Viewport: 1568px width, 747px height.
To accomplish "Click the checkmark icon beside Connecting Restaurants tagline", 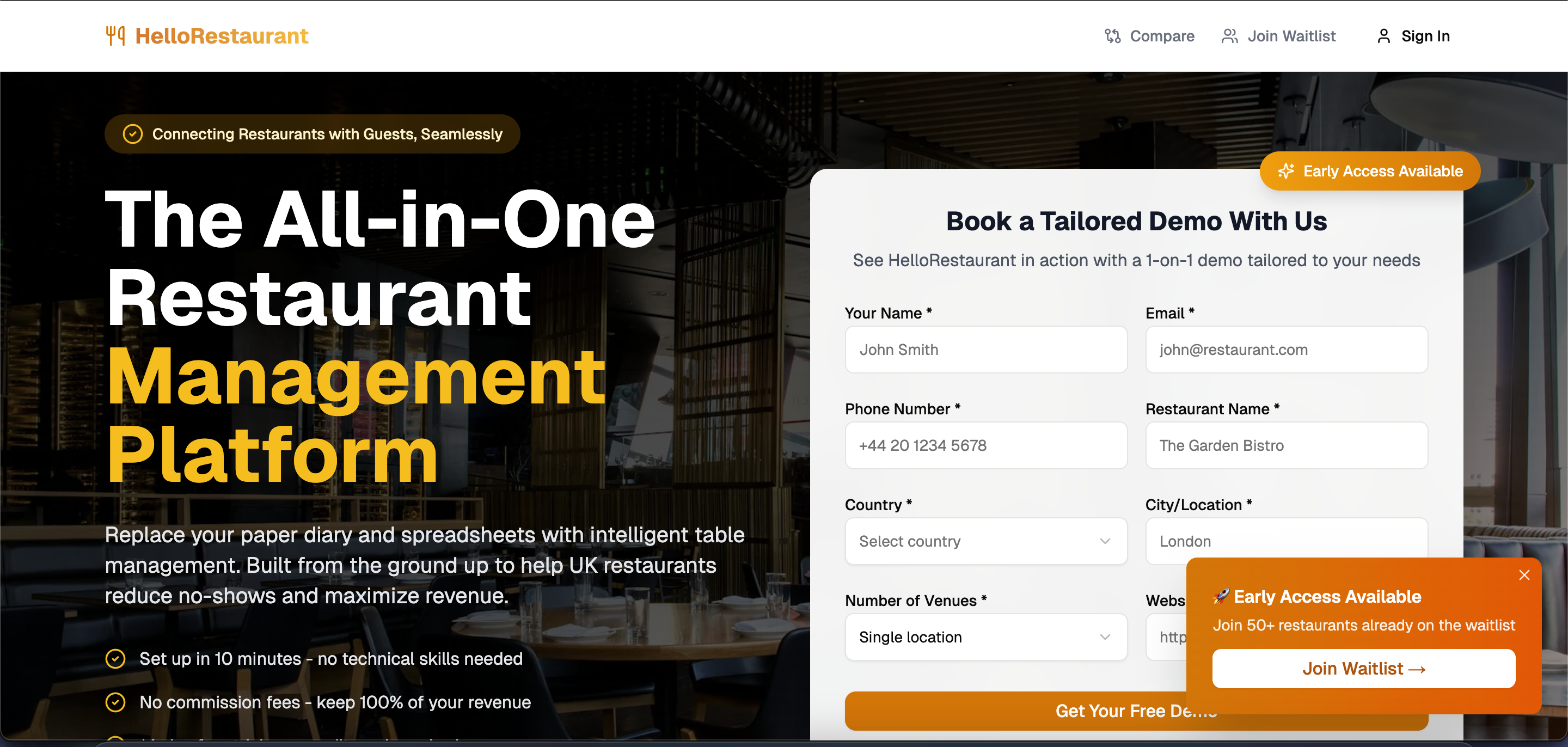I will click(133, 134).
